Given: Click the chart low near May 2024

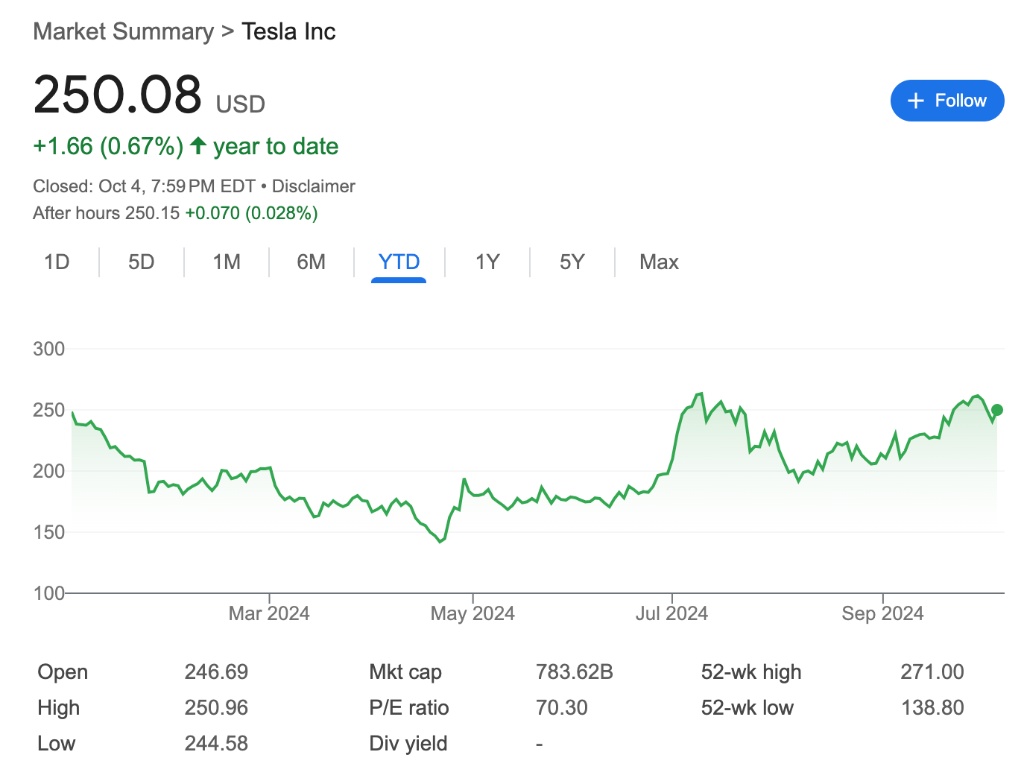Looking at the screenshot, I should [441, 541].
